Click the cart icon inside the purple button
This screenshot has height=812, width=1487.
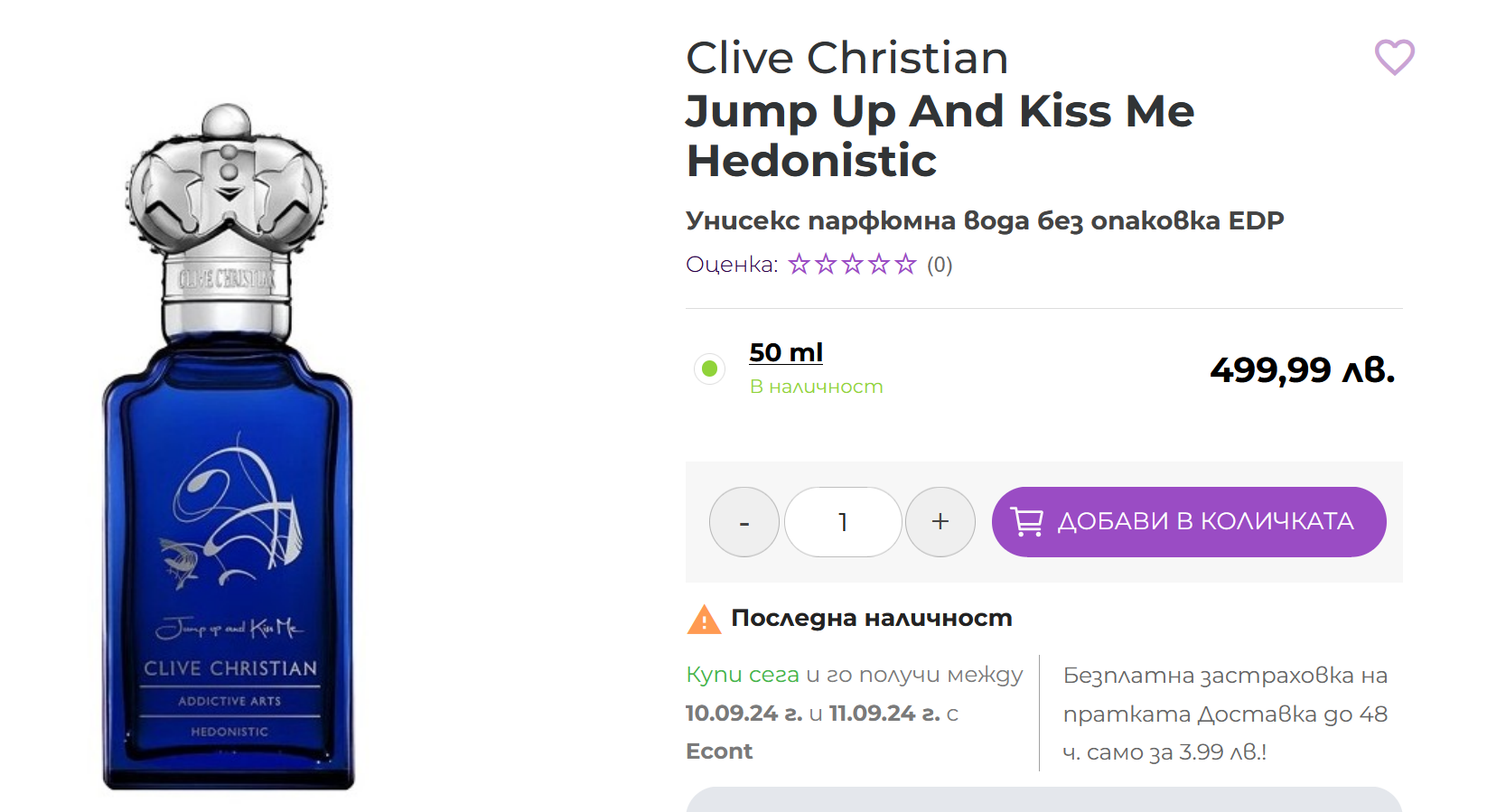(x=1026, y=522)
